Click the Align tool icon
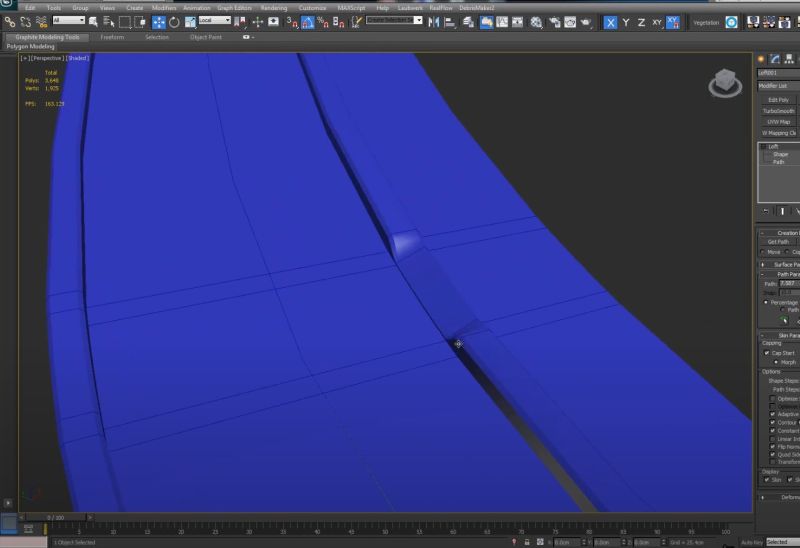This screenshot has height=548, width=800. pyautogui.click(x=449, y=22)
